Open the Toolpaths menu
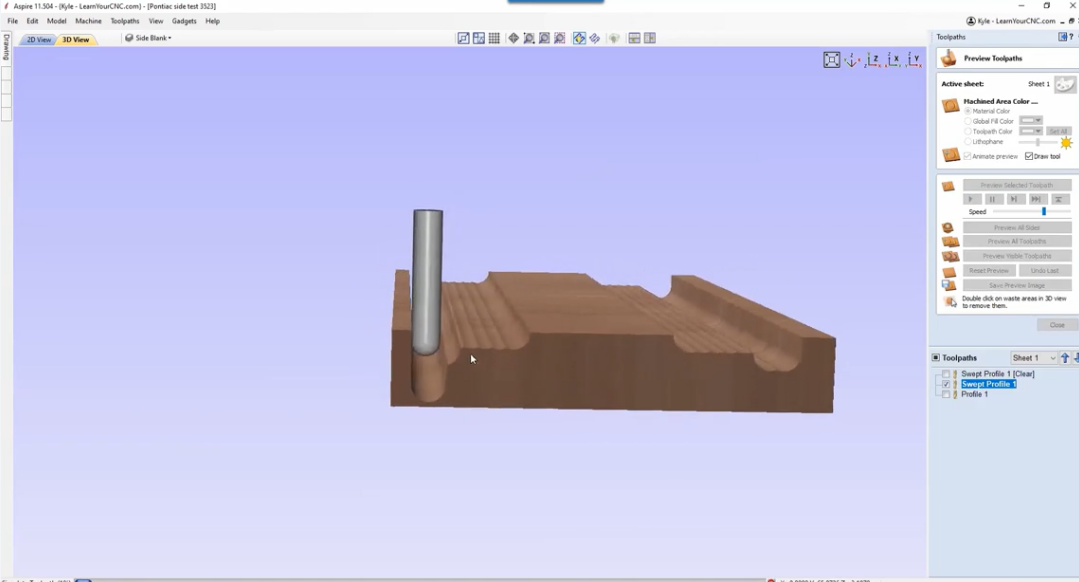 [x=123, y=20]
